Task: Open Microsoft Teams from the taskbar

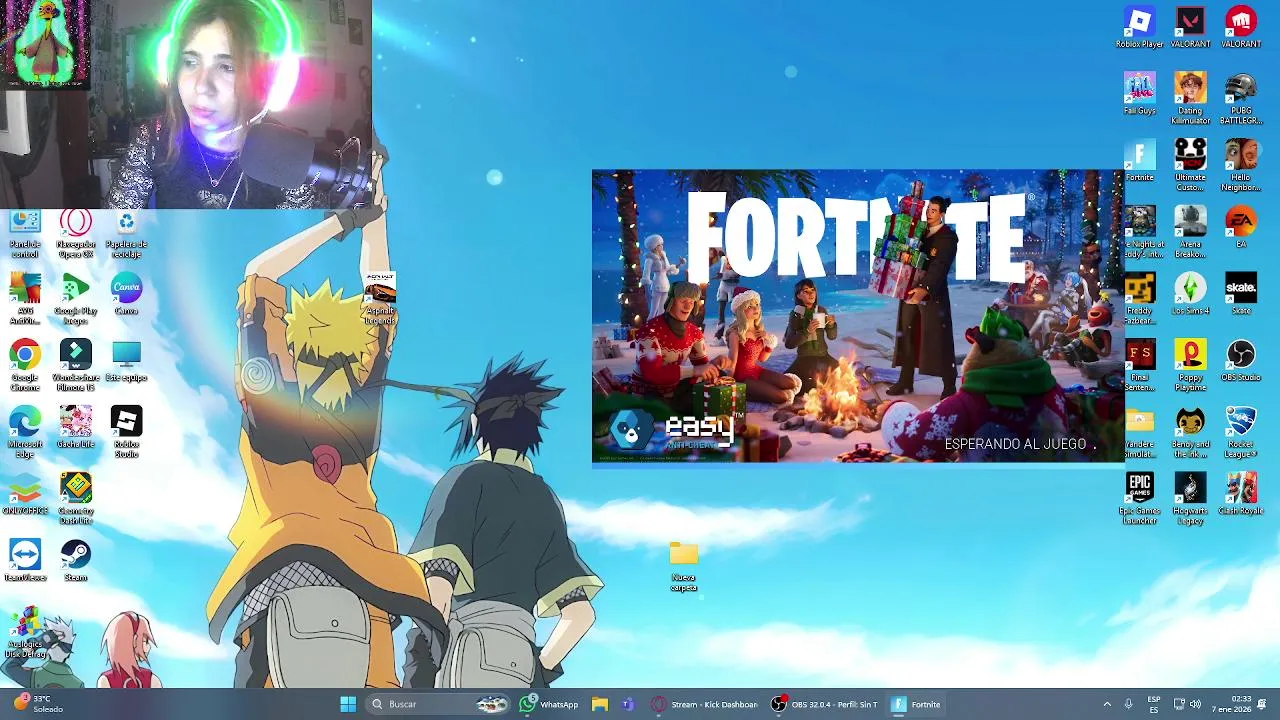Action: tap(628, 704)
